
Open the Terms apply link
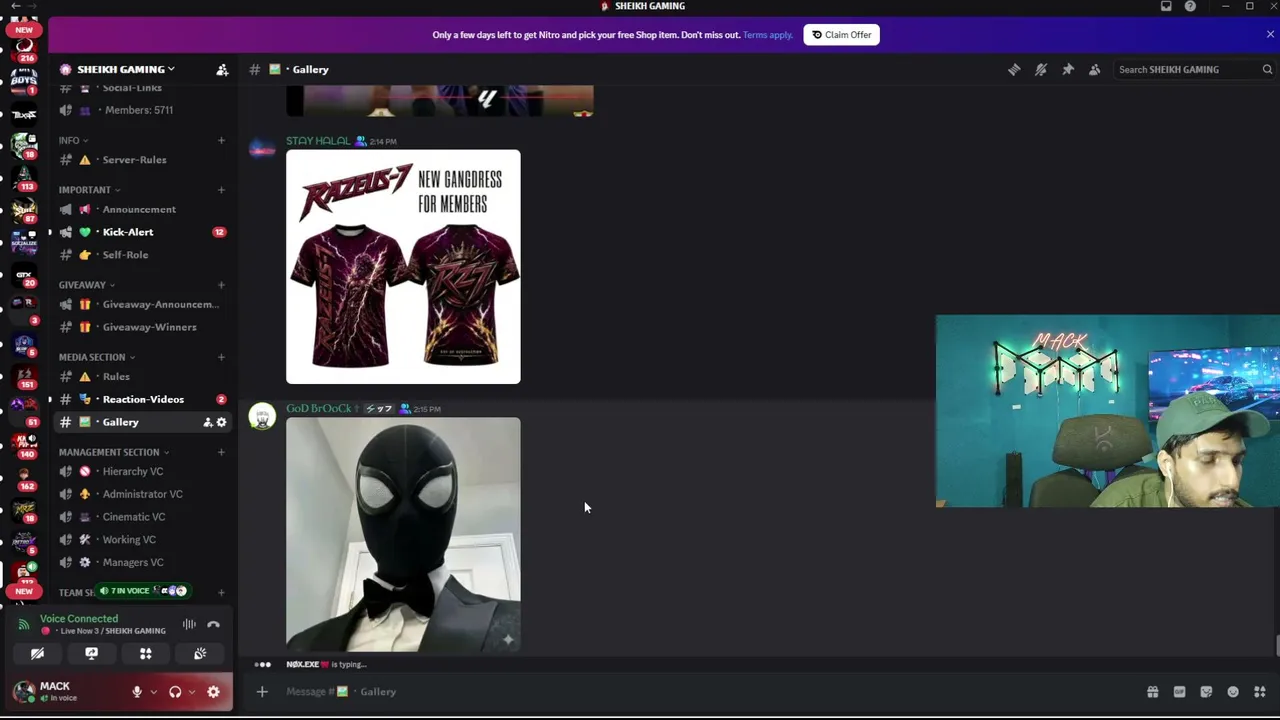767,35
